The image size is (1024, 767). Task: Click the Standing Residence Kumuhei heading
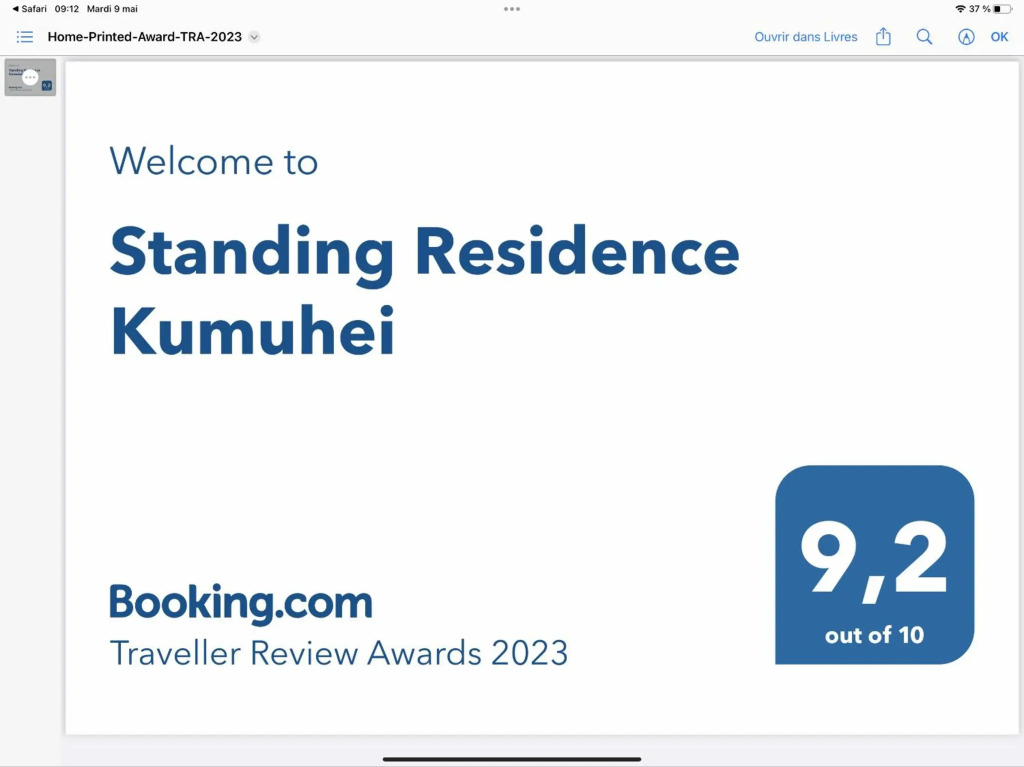pyautogui.click(x=424, y=290)
